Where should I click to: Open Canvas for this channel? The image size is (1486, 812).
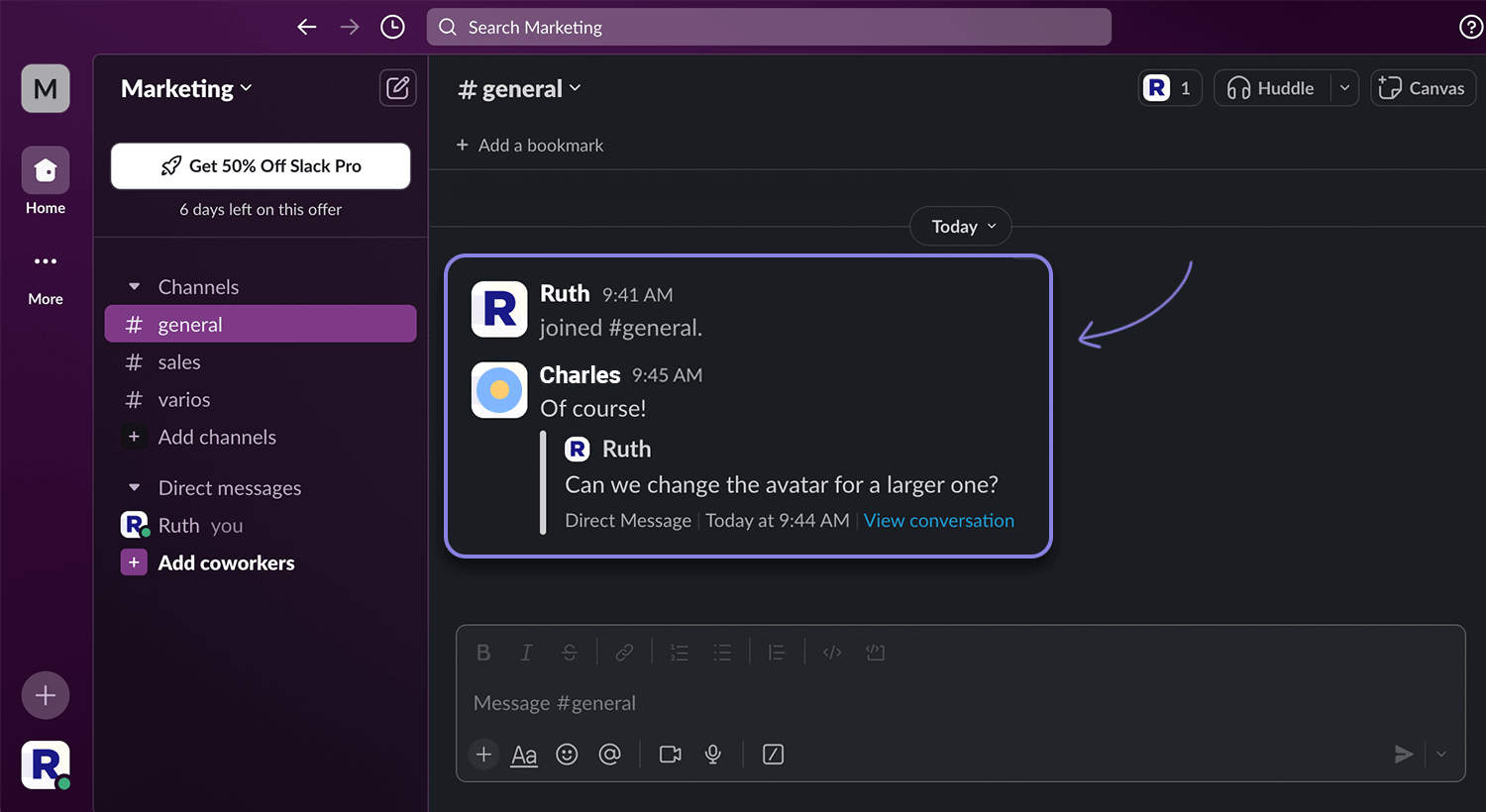pos(1423,88)
